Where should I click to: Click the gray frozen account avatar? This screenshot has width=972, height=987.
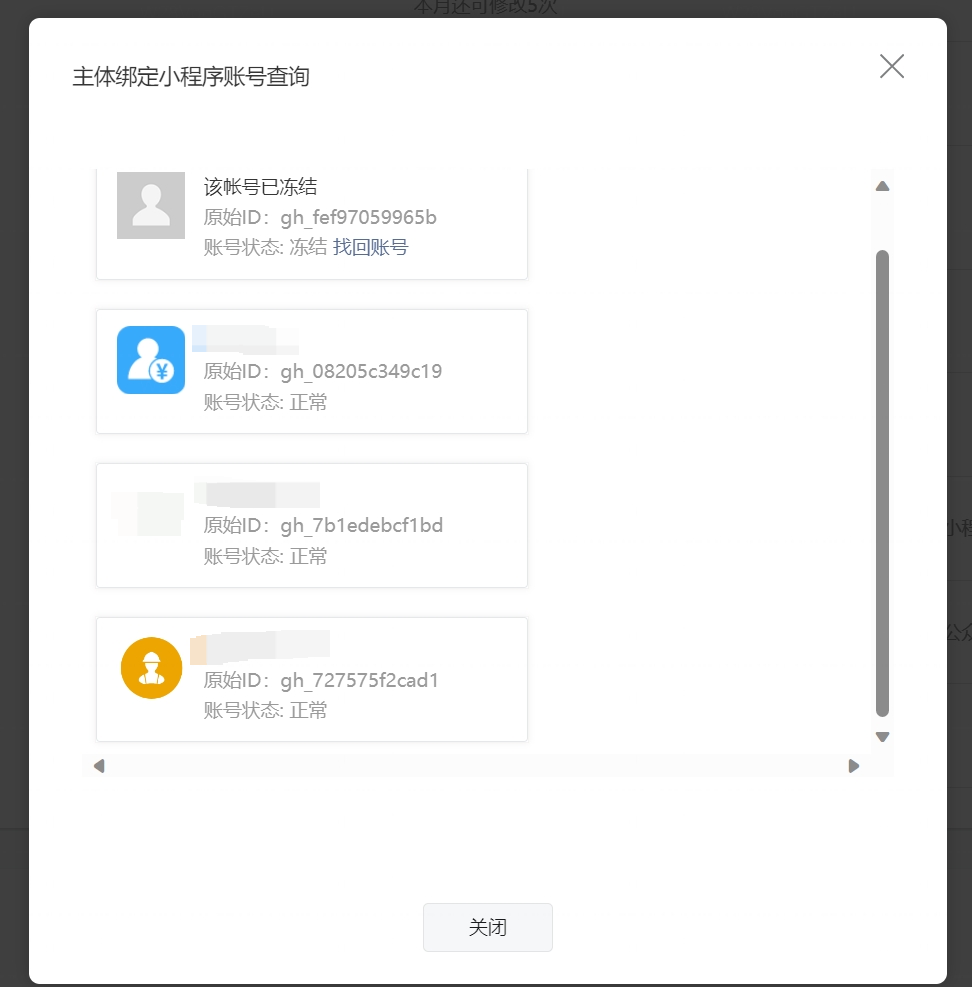point(151,205)
